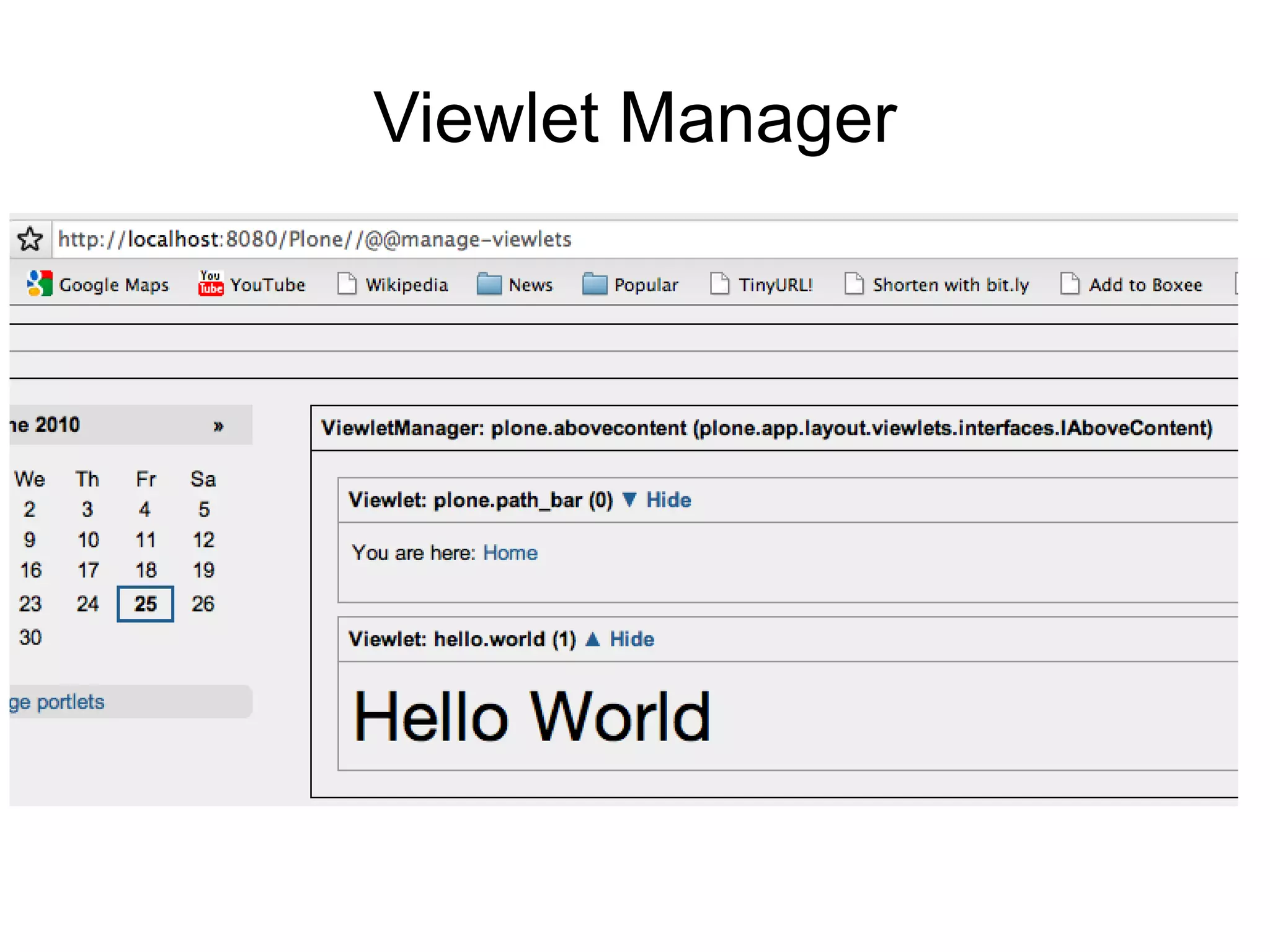Bookmark page with the star icon
The width and height of the screenshot is (1270, 952).
30,239
